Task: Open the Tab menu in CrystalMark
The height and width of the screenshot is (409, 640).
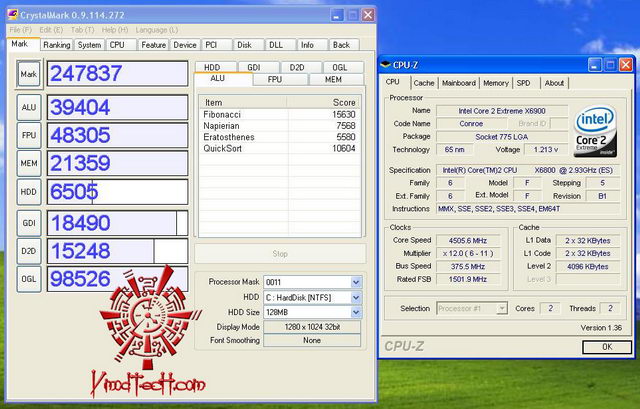Action: click(x=82, y=30)
